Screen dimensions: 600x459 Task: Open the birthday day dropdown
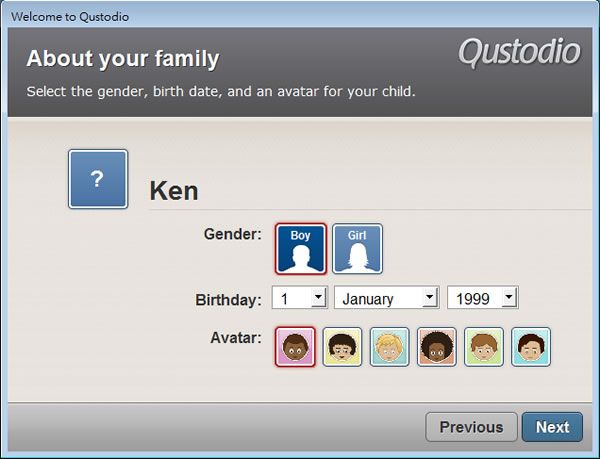click(x=318, y=298)
